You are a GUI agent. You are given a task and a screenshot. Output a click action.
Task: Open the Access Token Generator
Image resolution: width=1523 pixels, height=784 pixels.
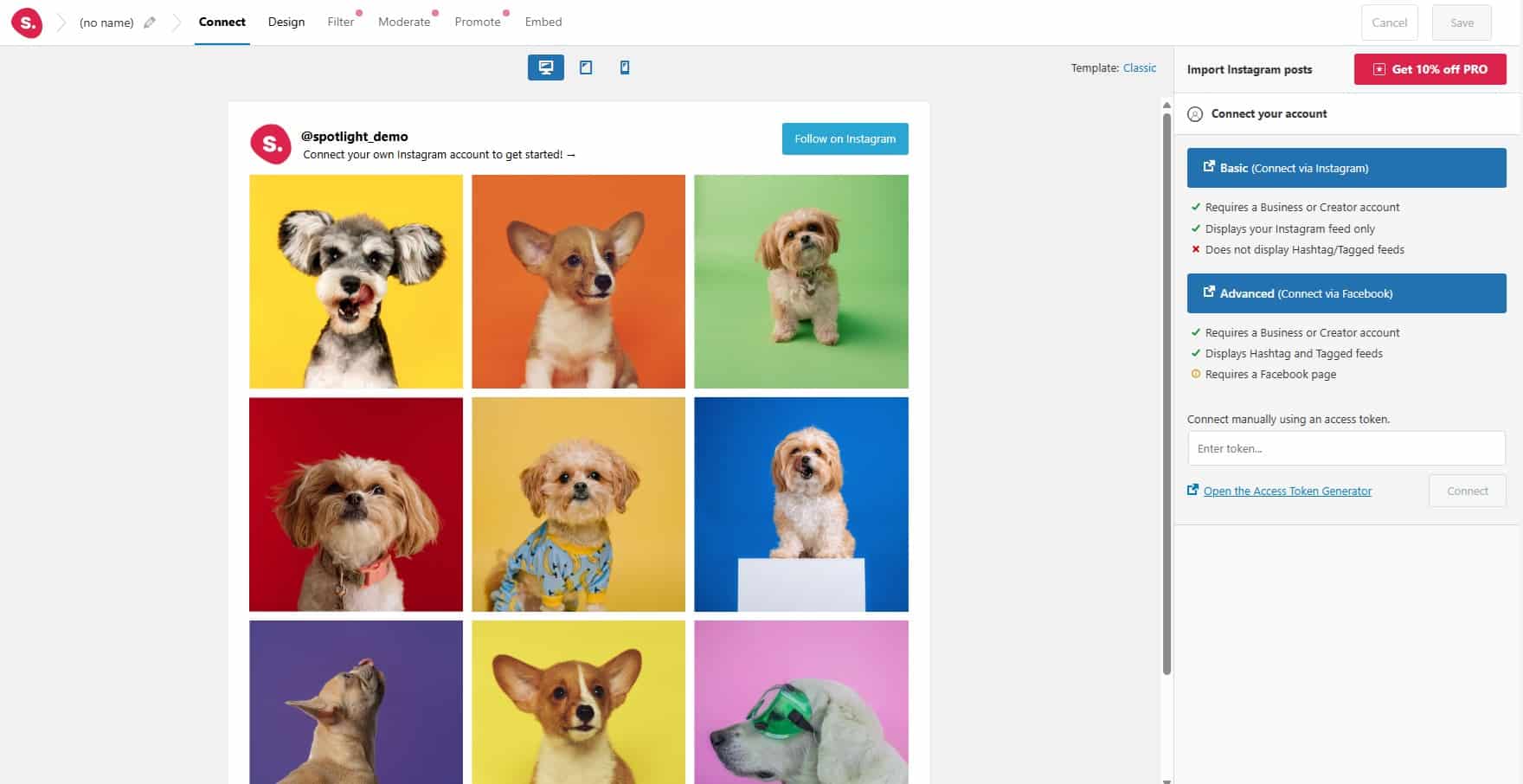pyautogui.click(x=1288, y=491)
